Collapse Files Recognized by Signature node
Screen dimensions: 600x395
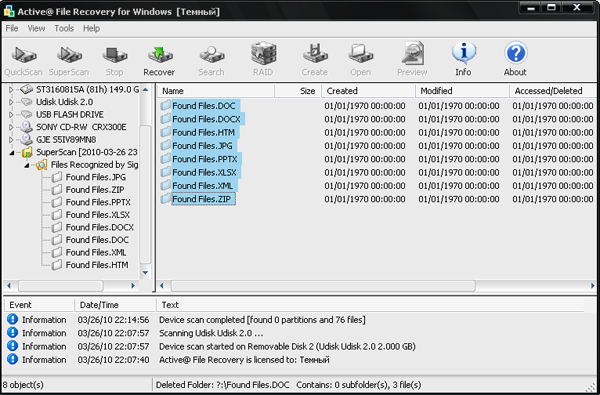click(26, 165)
